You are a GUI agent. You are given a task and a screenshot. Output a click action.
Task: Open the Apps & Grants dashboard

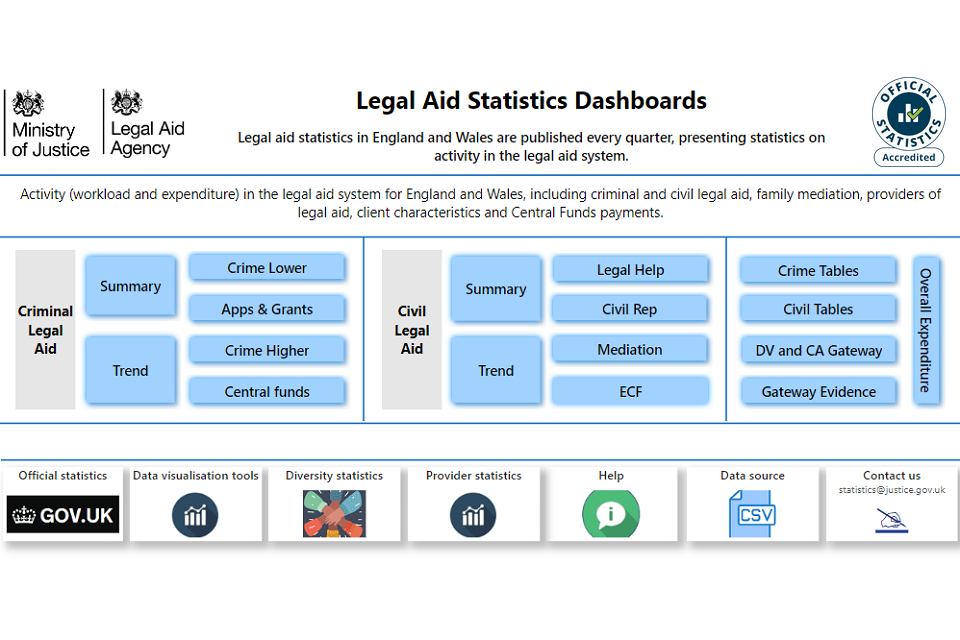pyautogui.click(x=267, y=310)
